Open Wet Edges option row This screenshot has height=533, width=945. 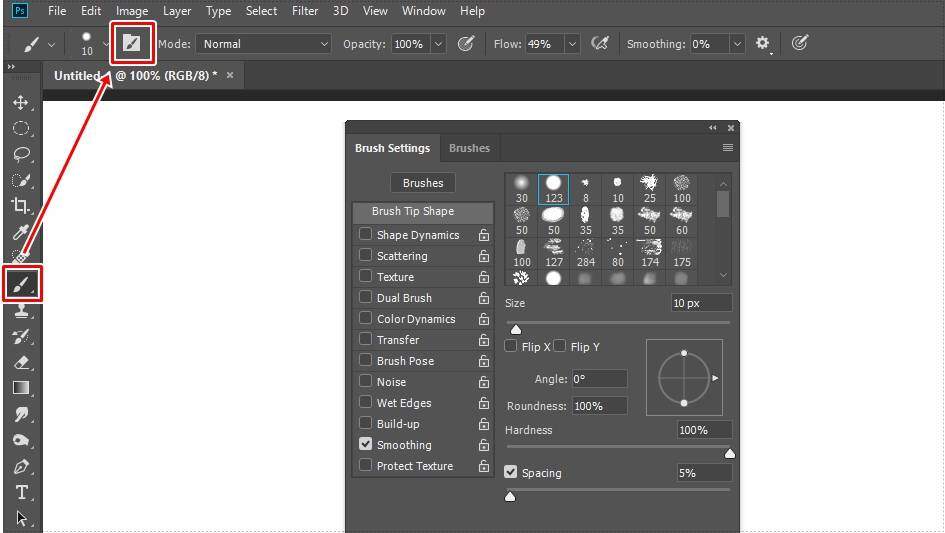click(x=404, y=403)
